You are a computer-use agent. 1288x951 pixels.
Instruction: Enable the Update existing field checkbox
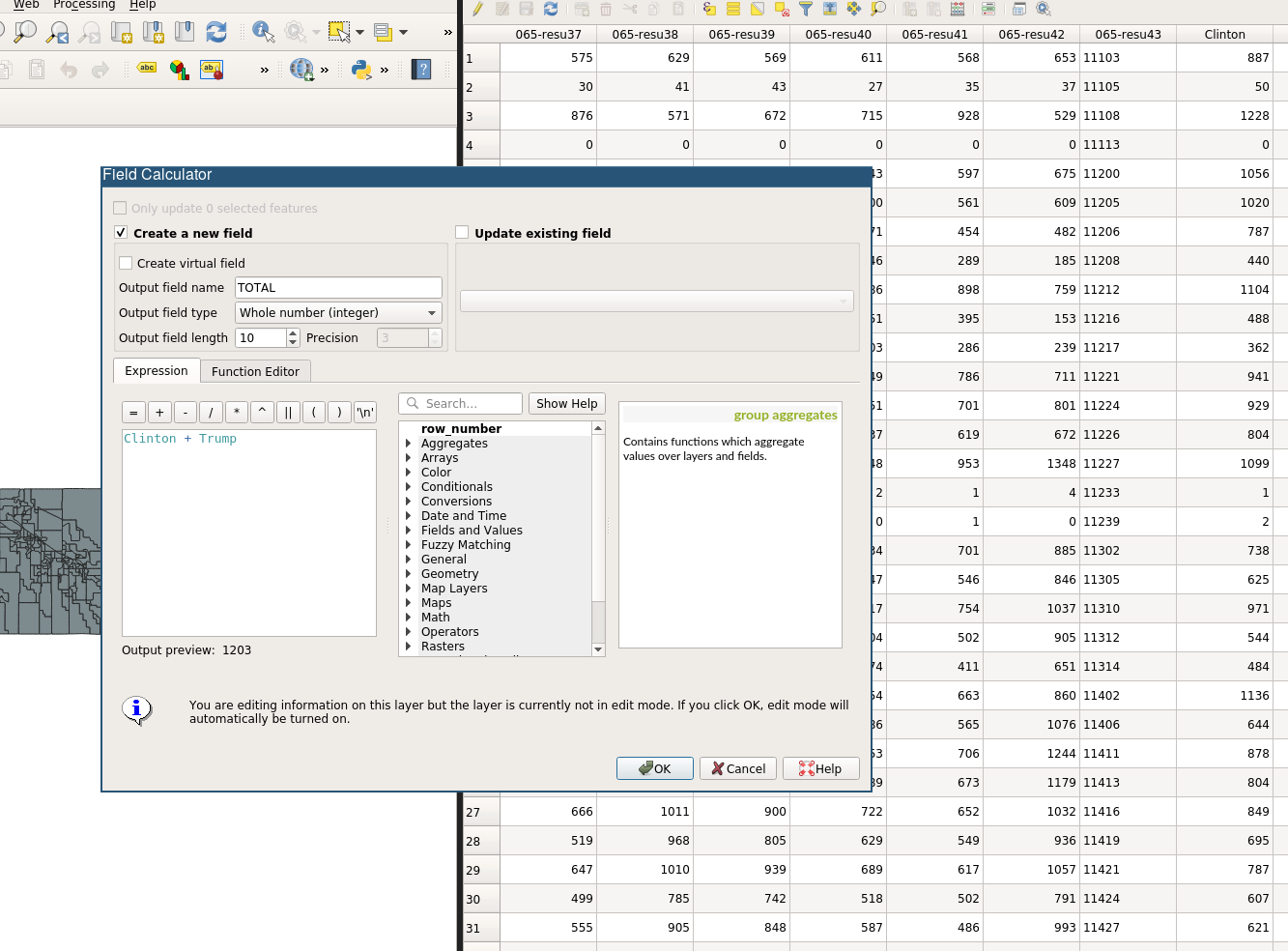pyautogui.click(x=462, y=233)
